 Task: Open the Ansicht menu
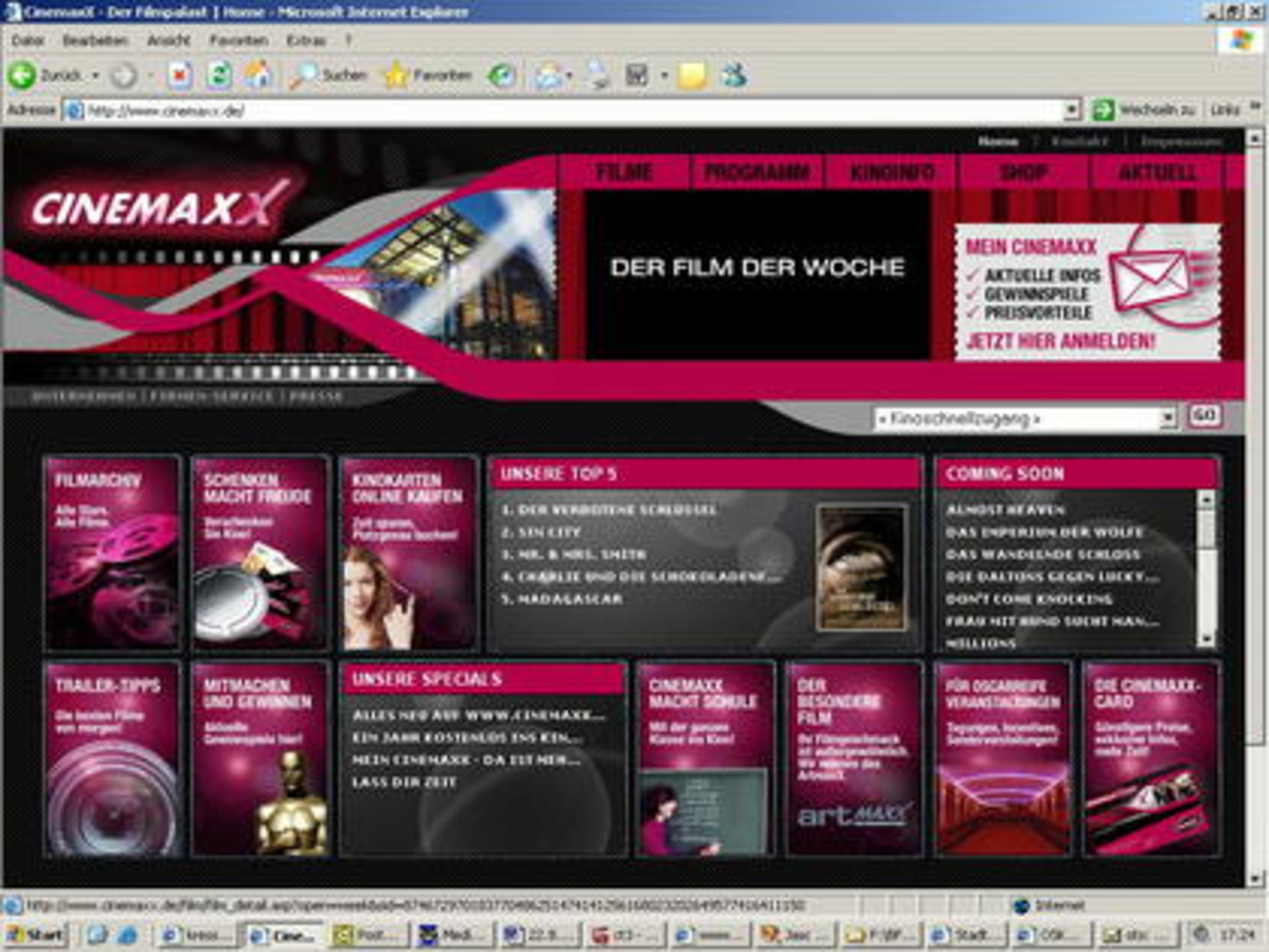point(168,41)
